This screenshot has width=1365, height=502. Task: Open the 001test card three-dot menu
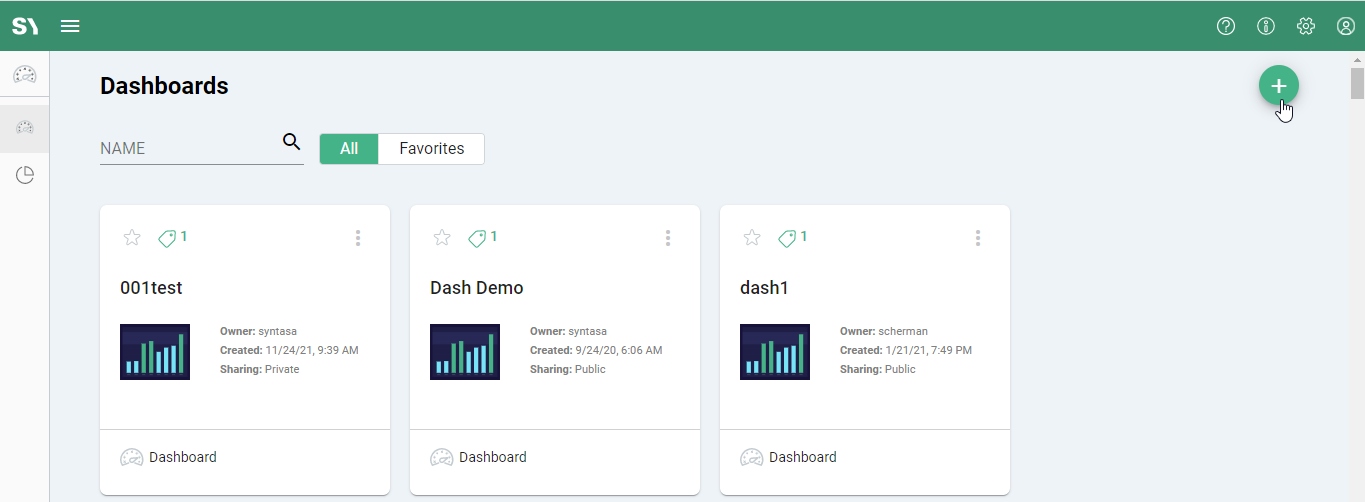pyautogui.click(x=358, y=238)
